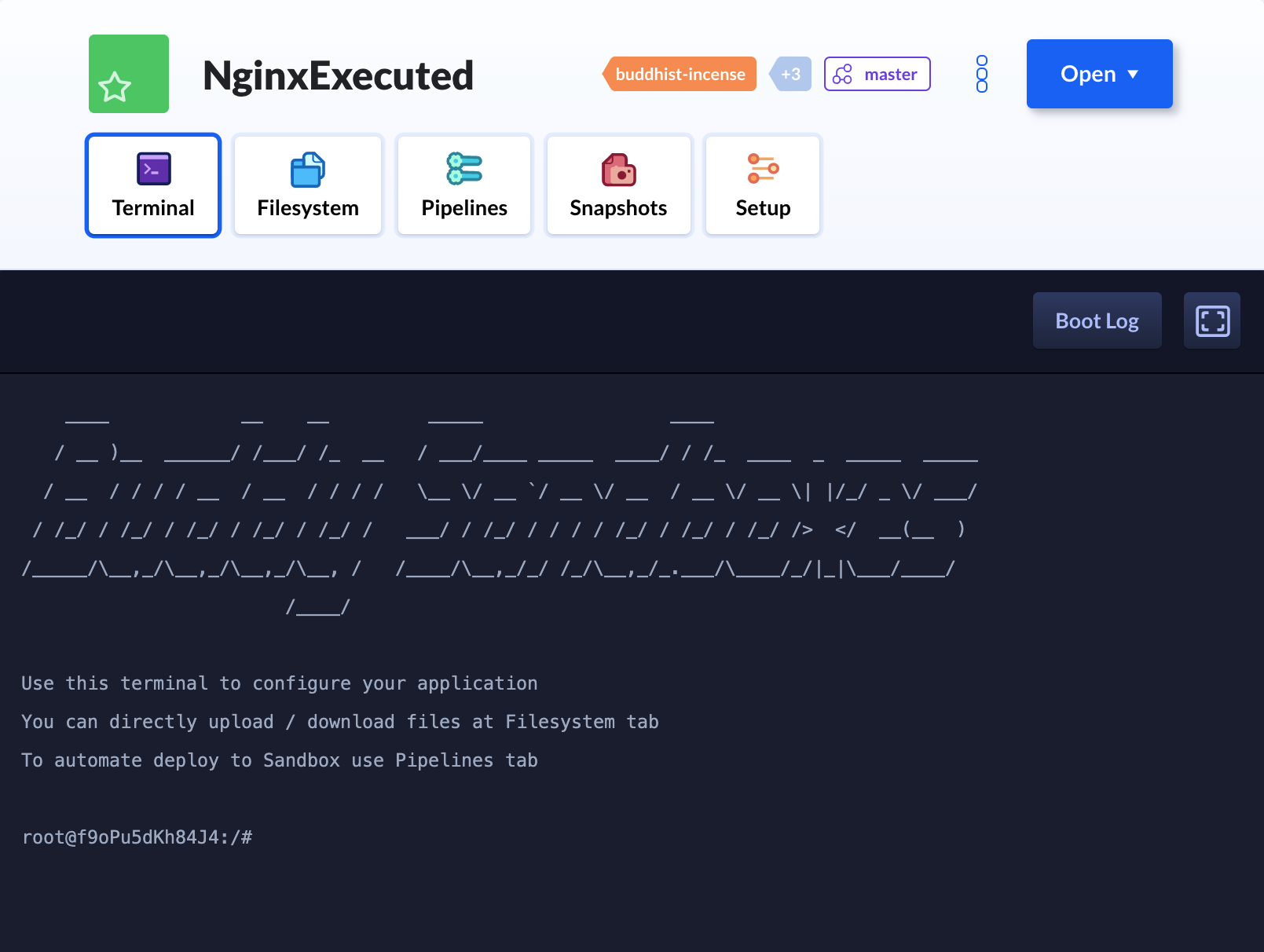Open the Terminal tab
Viewport: 1264px width, 952px height.
[x=153, y=185]
